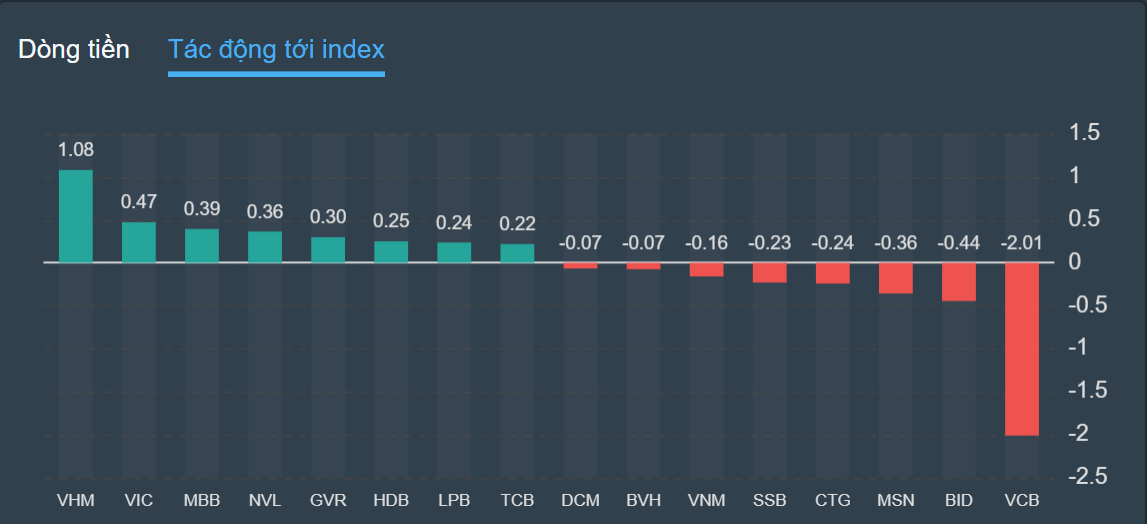The width and height of the screenshot is (1147, 524).
Task: Click the HDB bar in chart
Action: pos(391,252)
